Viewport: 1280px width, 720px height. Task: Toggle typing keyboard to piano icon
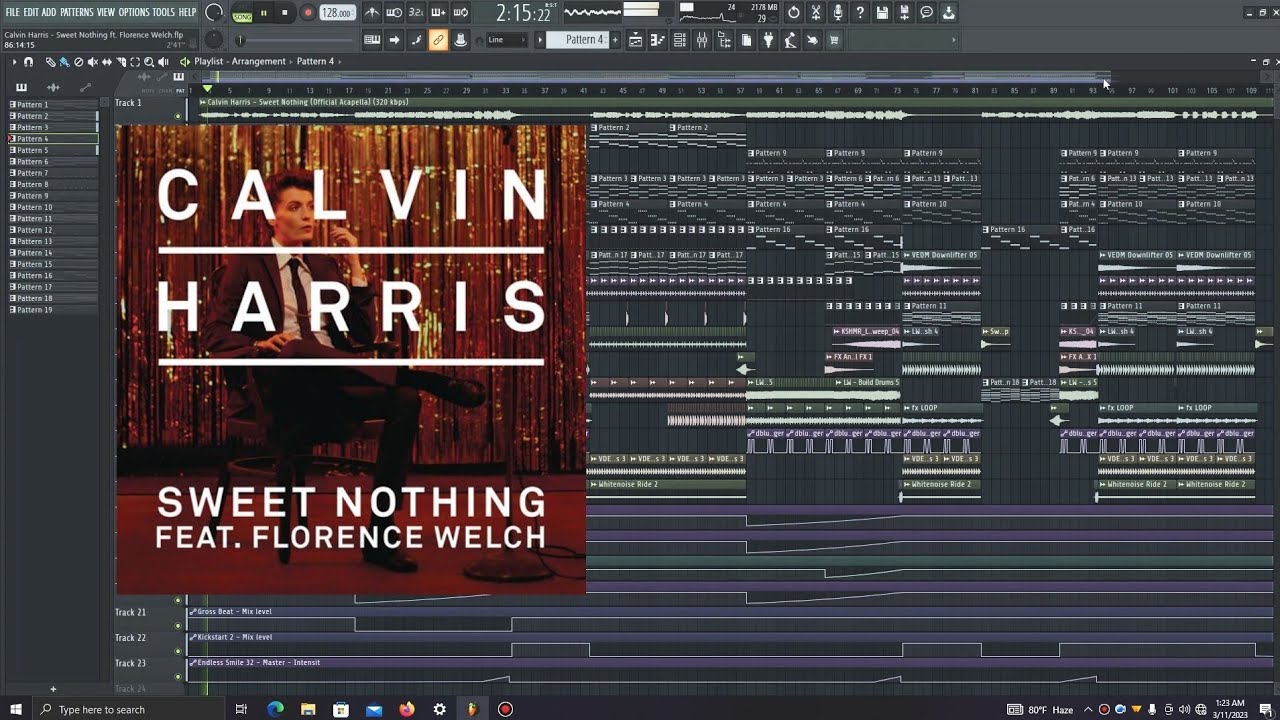click(372, 40)
